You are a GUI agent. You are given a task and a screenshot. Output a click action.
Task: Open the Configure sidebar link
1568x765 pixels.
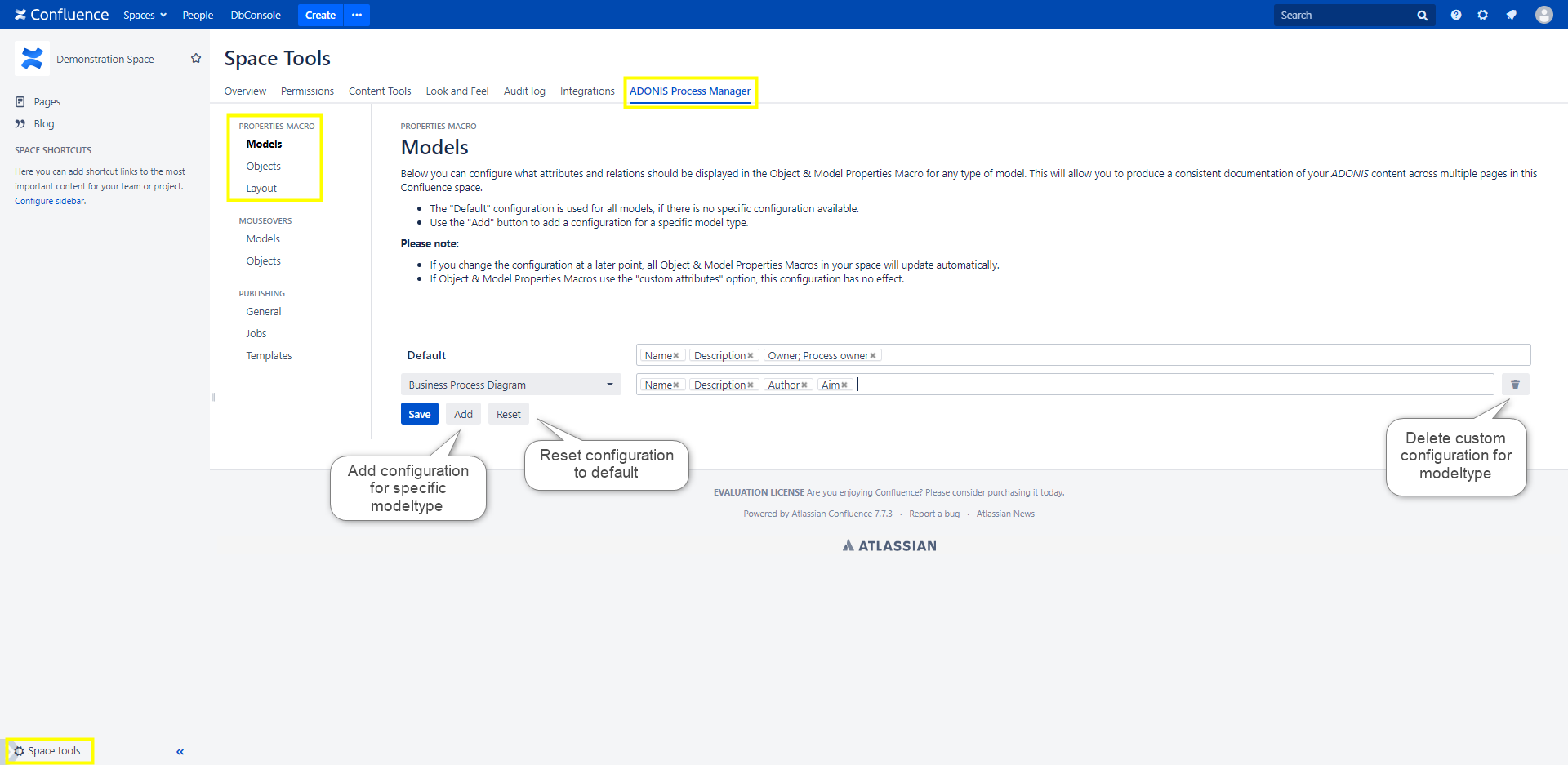pyautogui.click(x=50, y=201)
